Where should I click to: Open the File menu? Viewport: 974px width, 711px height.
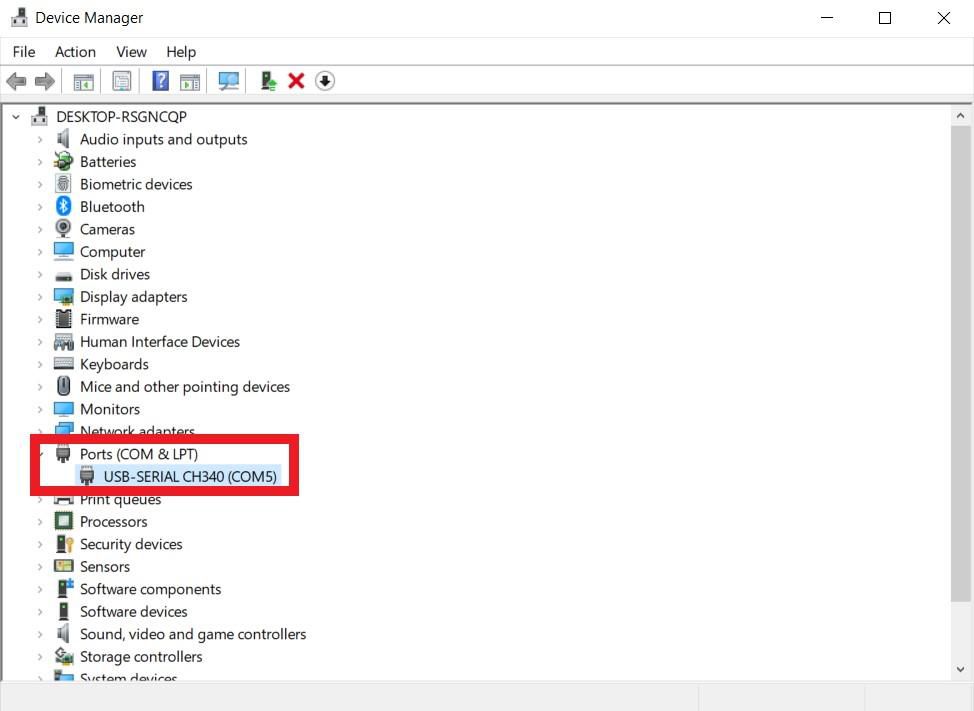[x=24, y=52]
